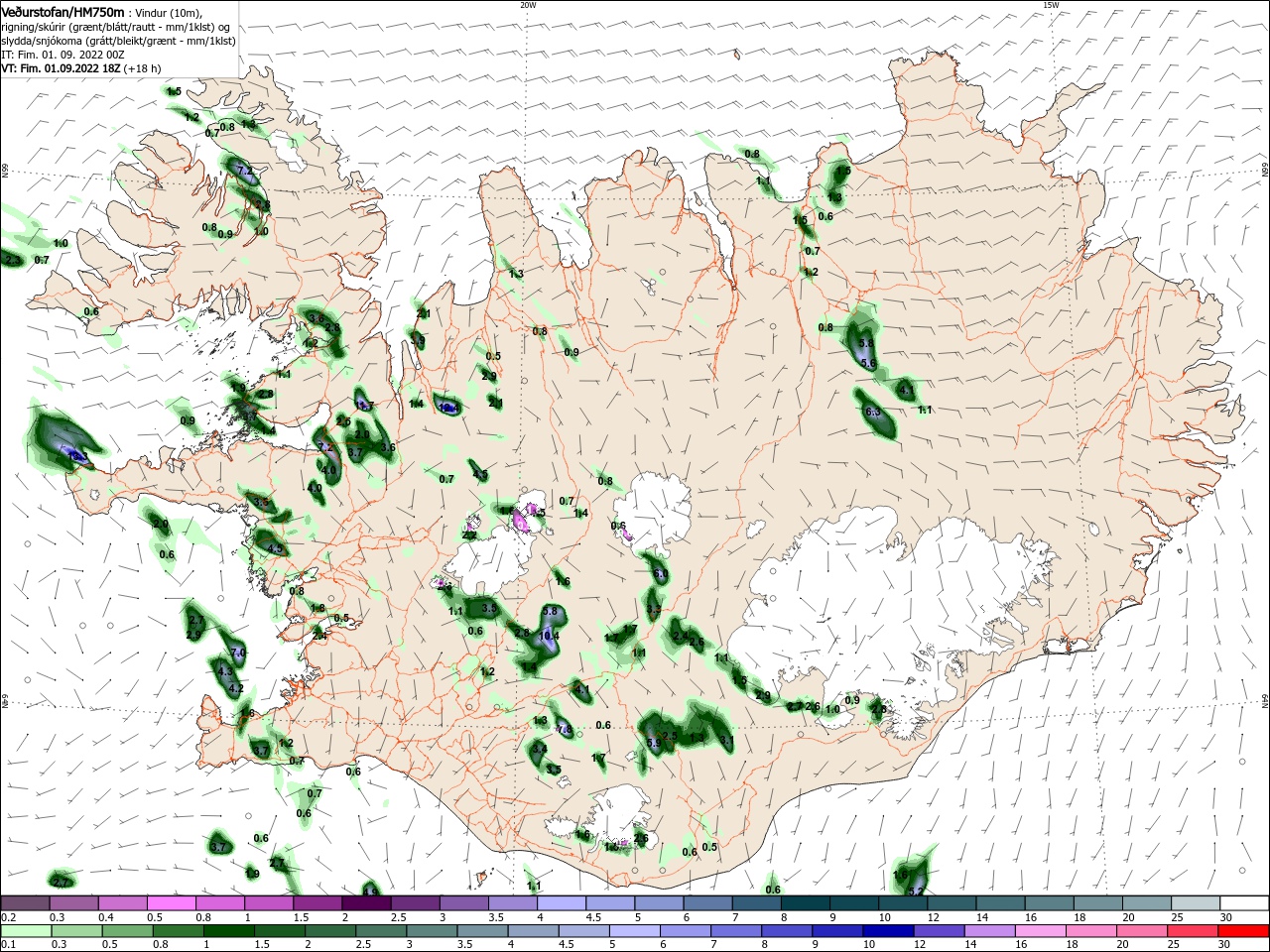1270x952 pixels.
Task: Pick the light lavender 4 mm snow swatch
Action: pos(561,903)
